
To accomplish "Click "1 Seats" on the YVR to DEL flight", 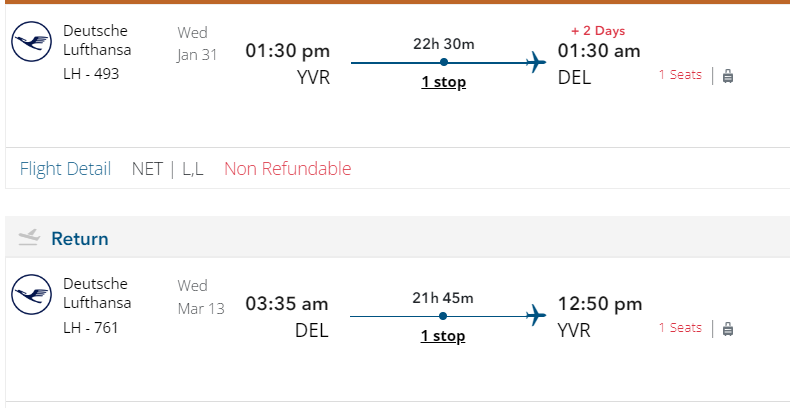I will tap(680, 75).
